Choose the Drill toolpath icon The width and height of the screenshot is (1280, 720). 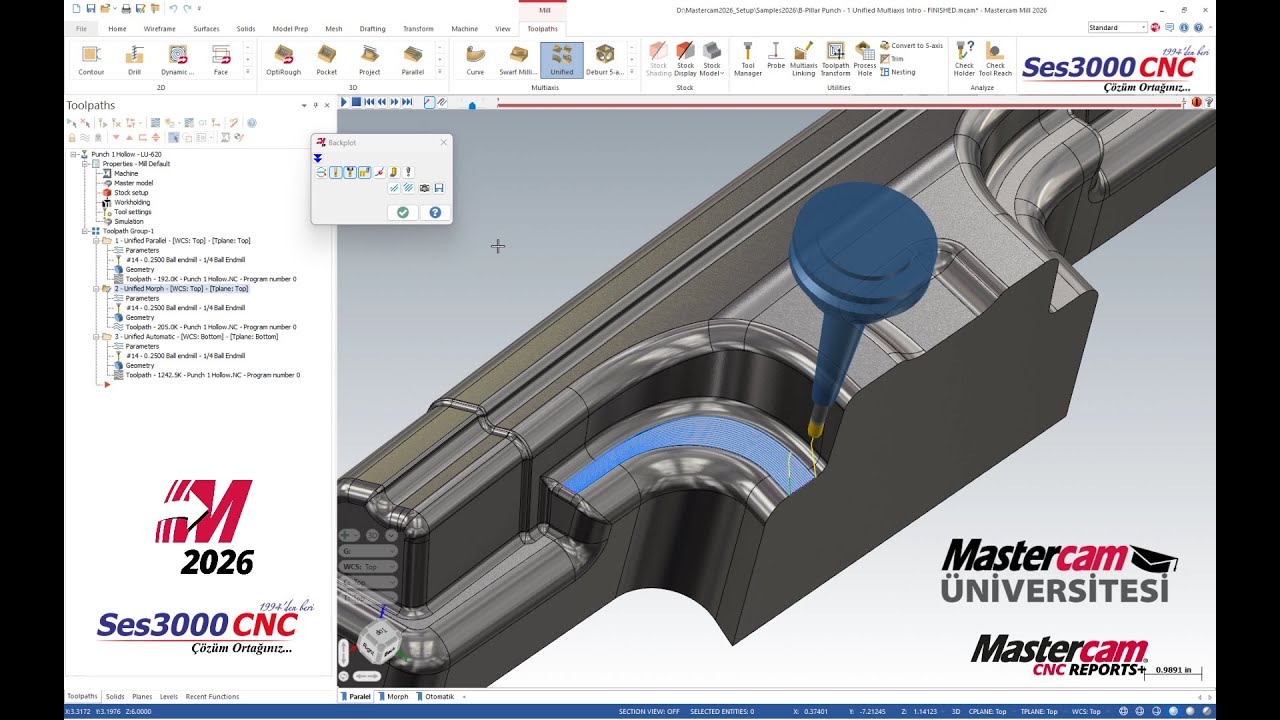[134, 60]
